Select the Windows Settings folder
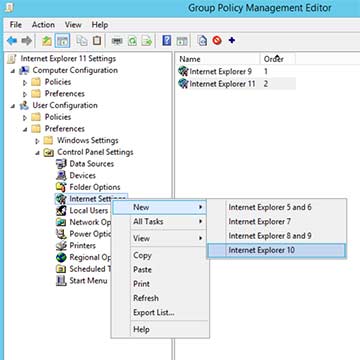This screenshot has width=360, height=360. (x=88, y=140)
